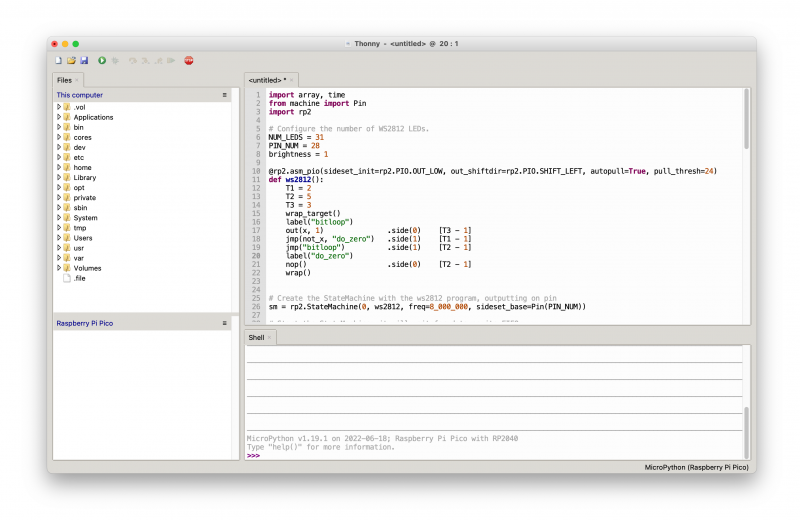800x520 pixels.
Task: Save the script with the floppy icon
Action: (84, 61)
